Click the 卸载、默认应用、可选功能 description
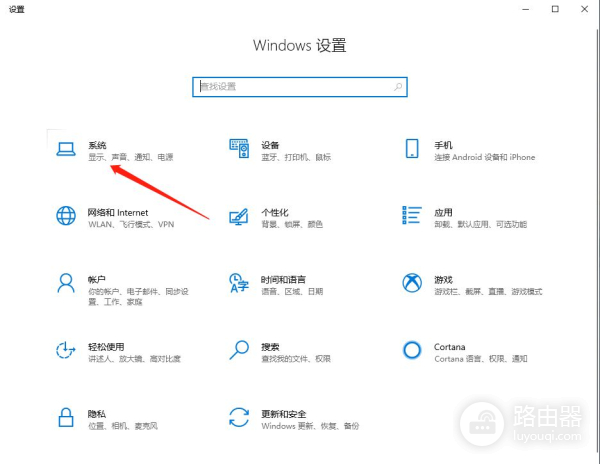The width and height of the screenshot is (600, 464). 481,224
